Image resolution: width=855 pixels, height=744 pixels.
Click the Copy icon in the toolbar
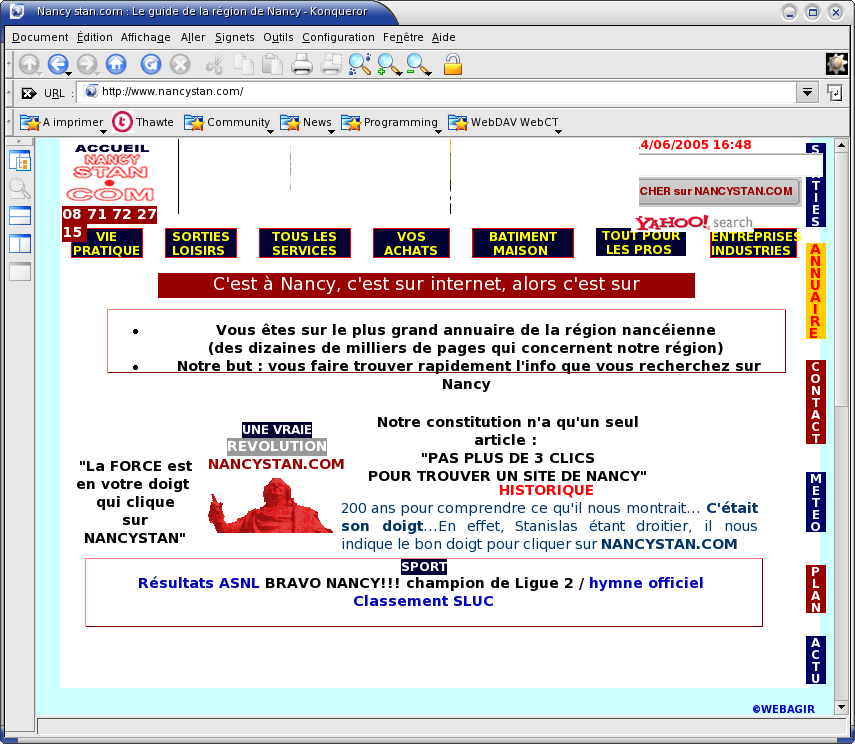pyautogui.click(x=244, y=64)
